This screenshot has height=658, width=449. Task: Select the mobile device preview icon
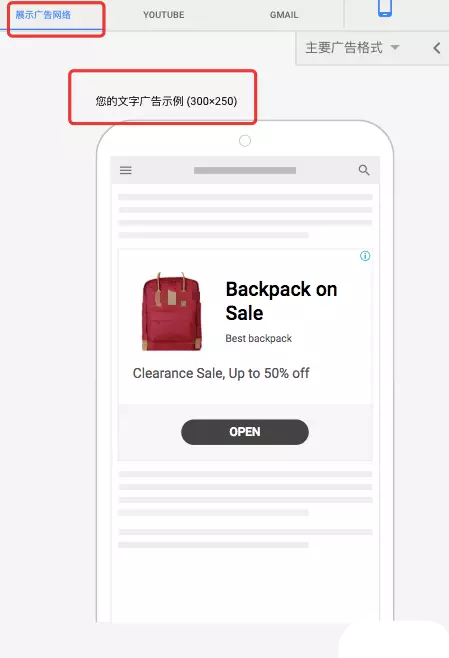[385, 8]
